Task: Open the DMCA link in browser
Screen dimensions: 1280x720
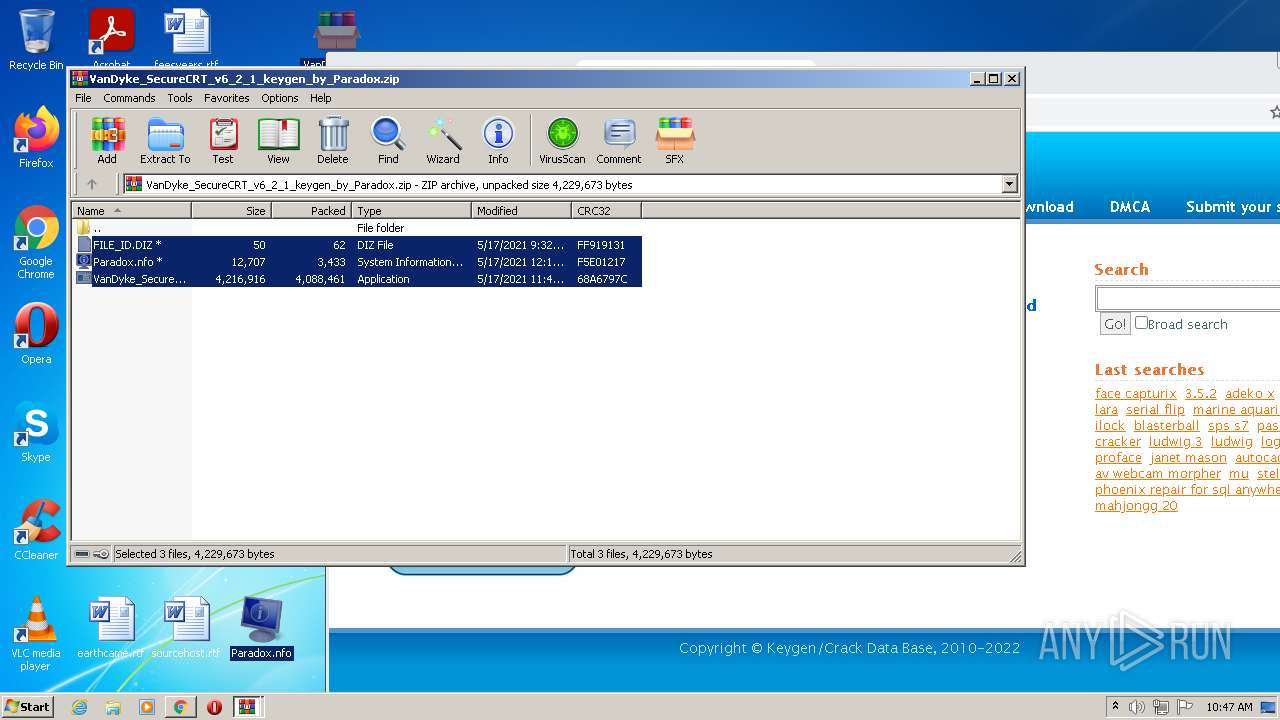Action: coord(1130,207)
